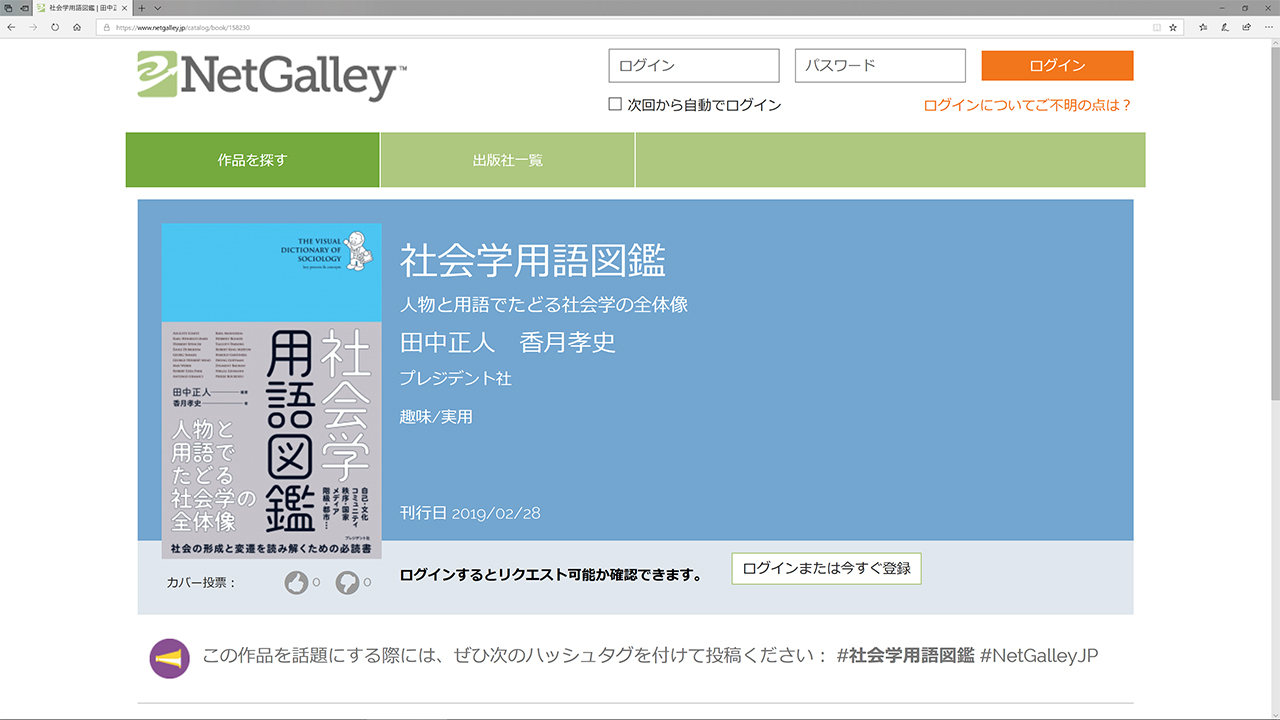This screenshot has width=1280, height=720.
Task: Click the purple megaphone icon
Action: (169, 658)
